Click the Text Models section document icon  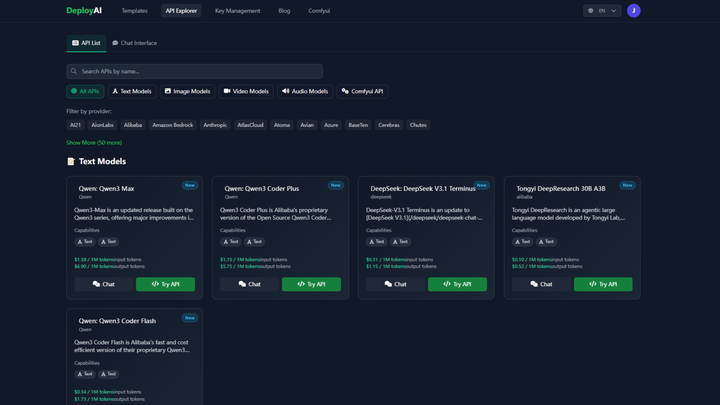(x=71, y=161)
